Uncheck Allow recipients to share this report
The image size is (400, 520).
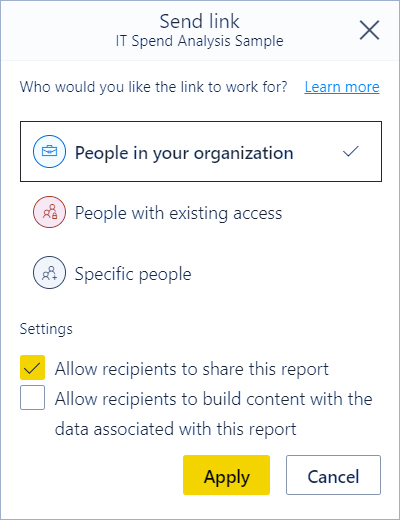coord(32,368)
